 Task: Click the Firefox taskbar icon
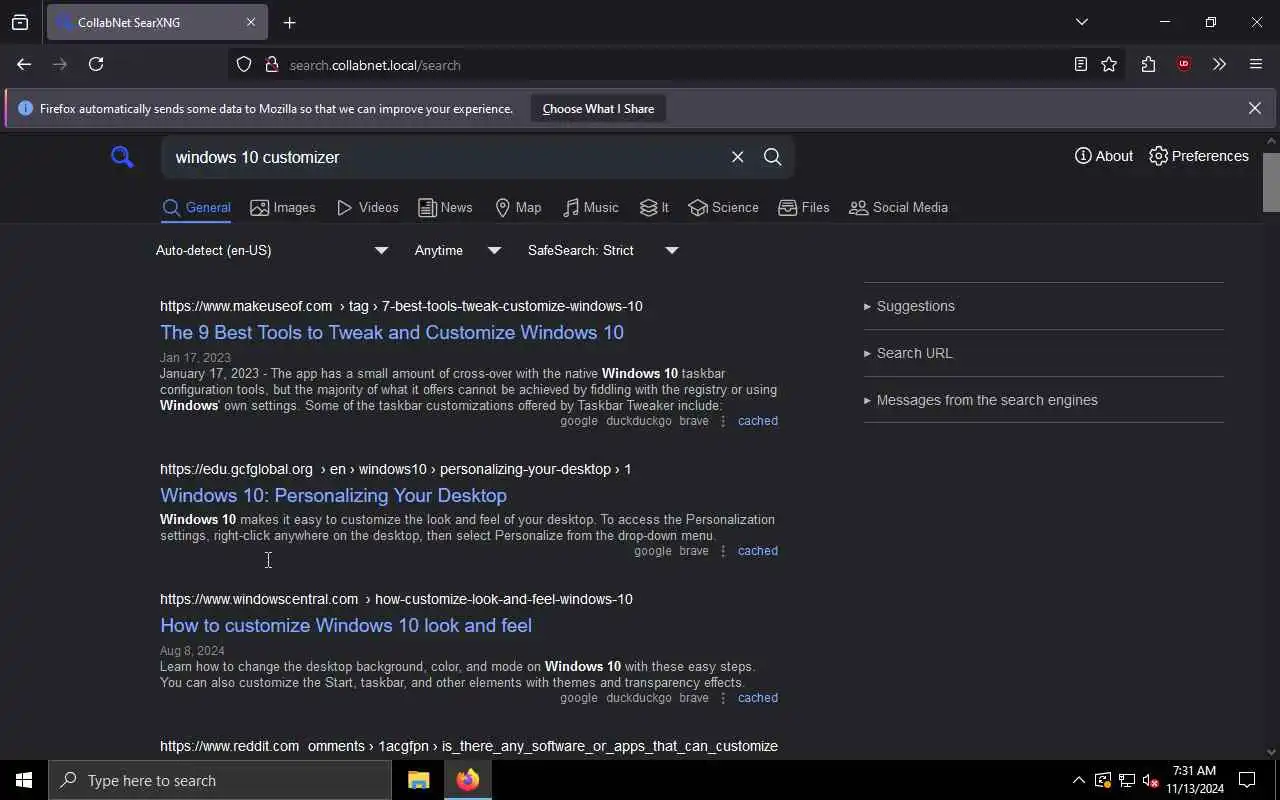(x=468, y=780)
